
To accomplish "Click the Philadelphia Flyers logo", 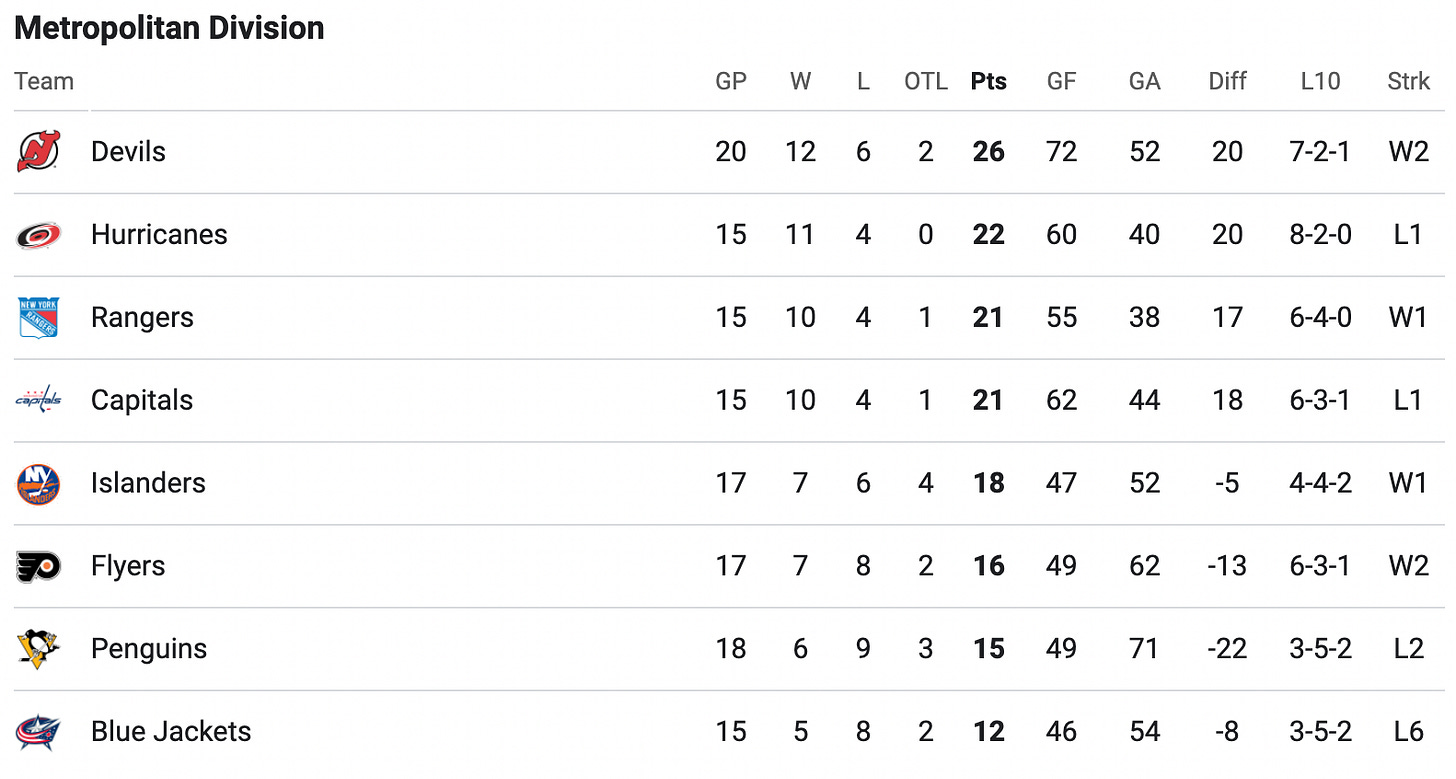I will [x=39, y=566].
